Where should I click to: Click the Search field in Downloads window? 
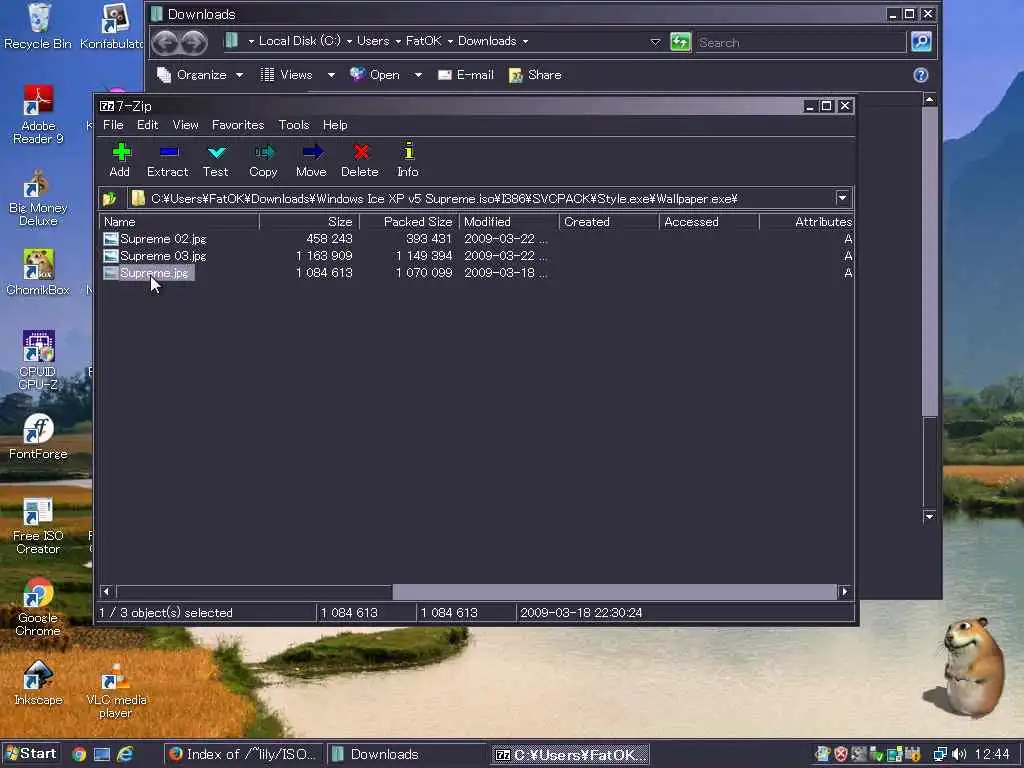point(801,42)
